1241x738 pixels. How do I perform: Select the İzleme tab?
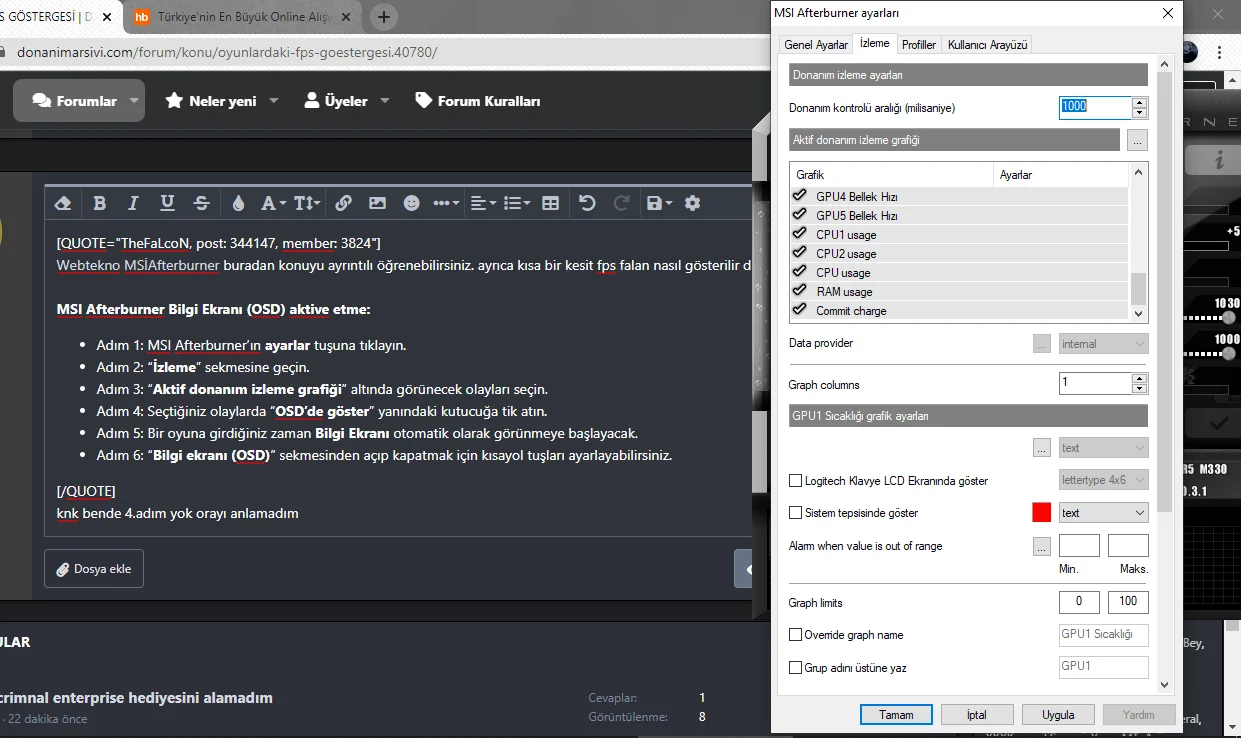(874, 44)
